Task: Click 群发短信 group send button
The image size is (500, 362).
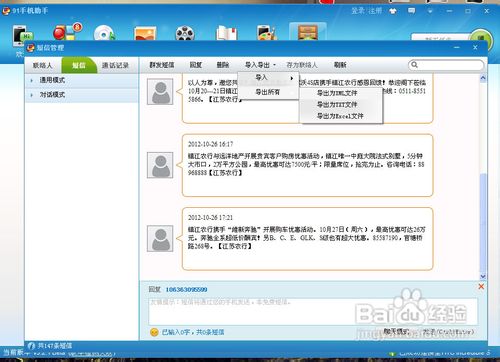Action: coord(162,65)
